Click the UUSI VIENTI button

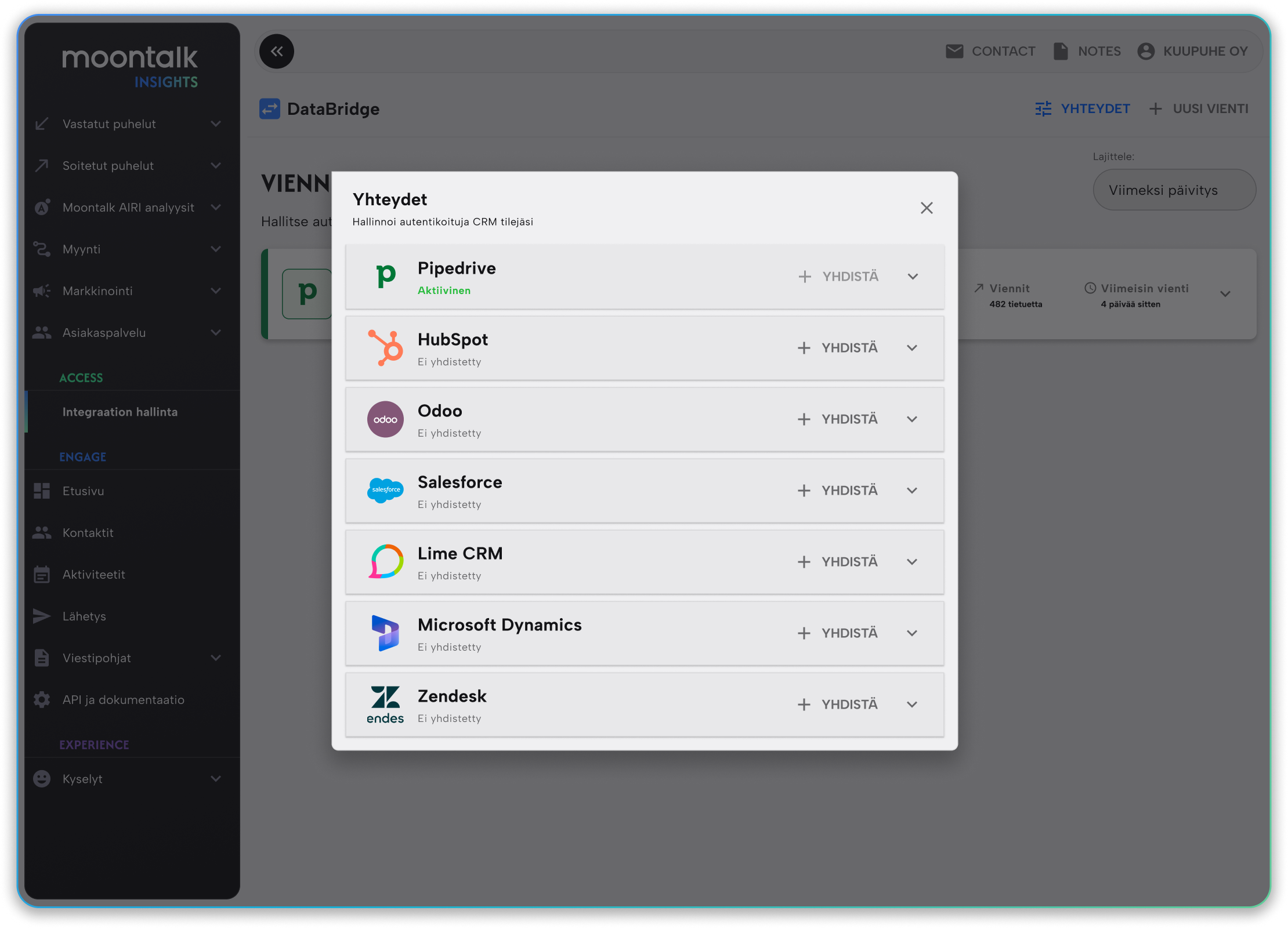click(1199, 108)
